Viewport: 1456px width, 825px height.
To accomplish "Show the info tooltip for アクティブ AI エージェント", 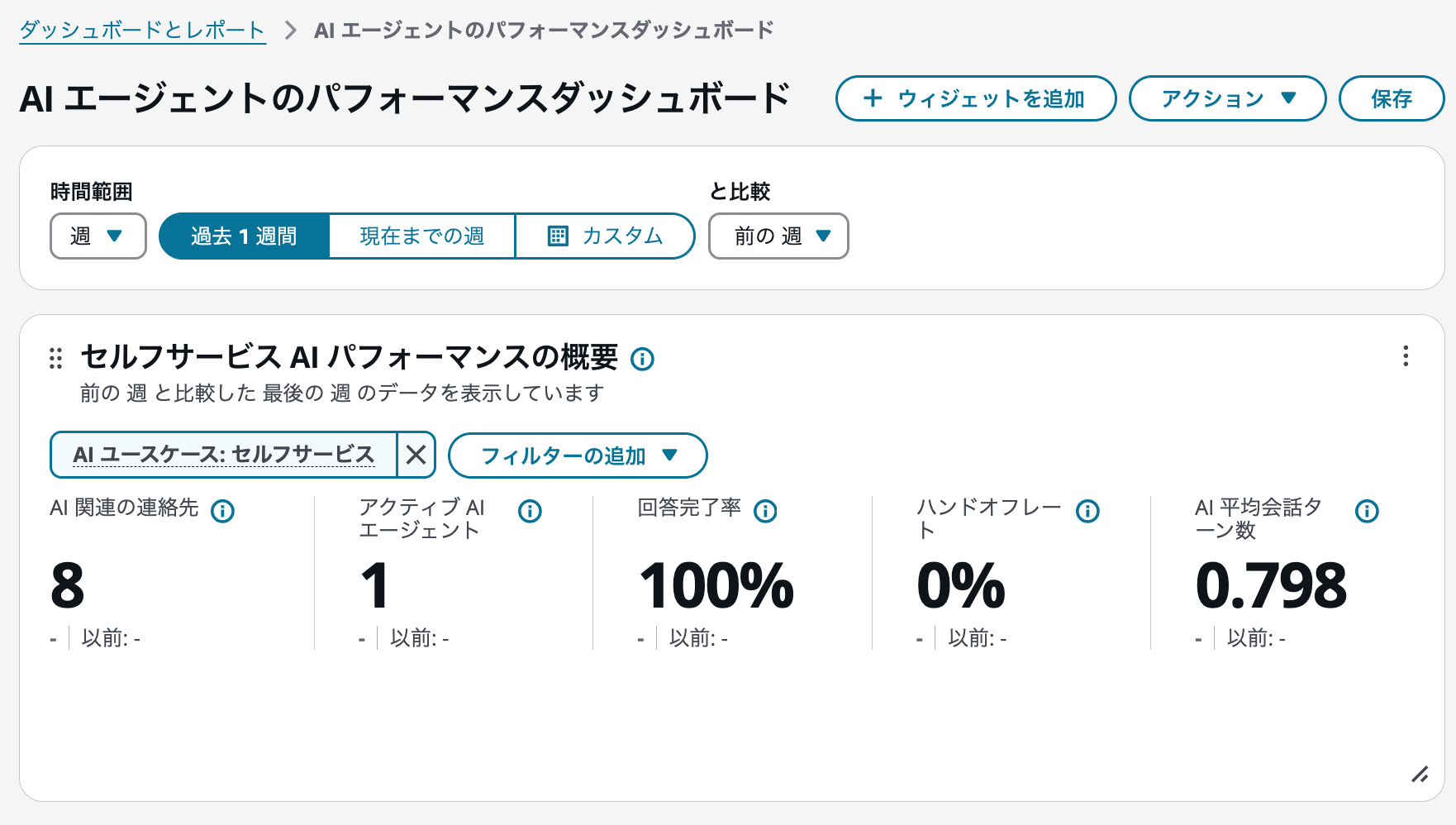I will 531,511.
